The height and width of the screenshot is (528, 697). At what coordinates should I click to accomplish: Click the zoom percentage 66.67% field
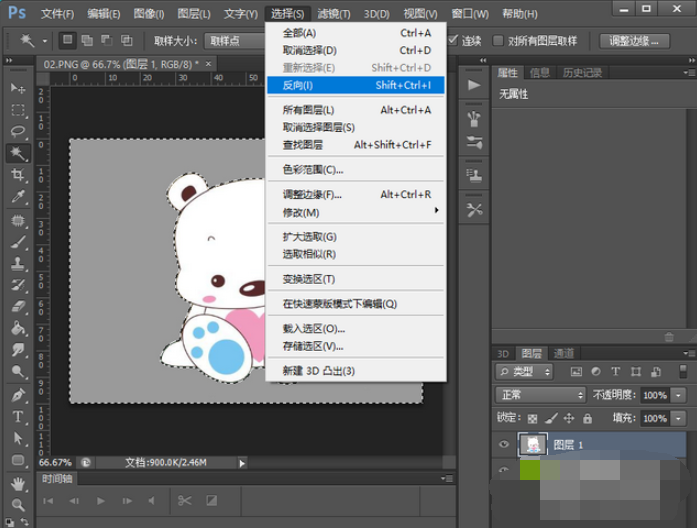coord(55,463)
